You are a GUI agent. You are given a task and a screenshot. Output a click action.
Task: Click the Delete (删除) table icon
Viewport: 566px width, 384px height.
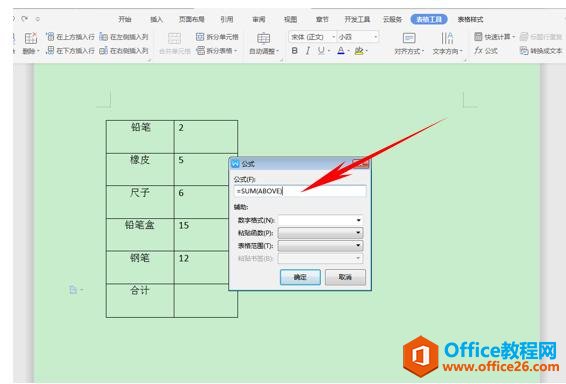pos(31,38)
